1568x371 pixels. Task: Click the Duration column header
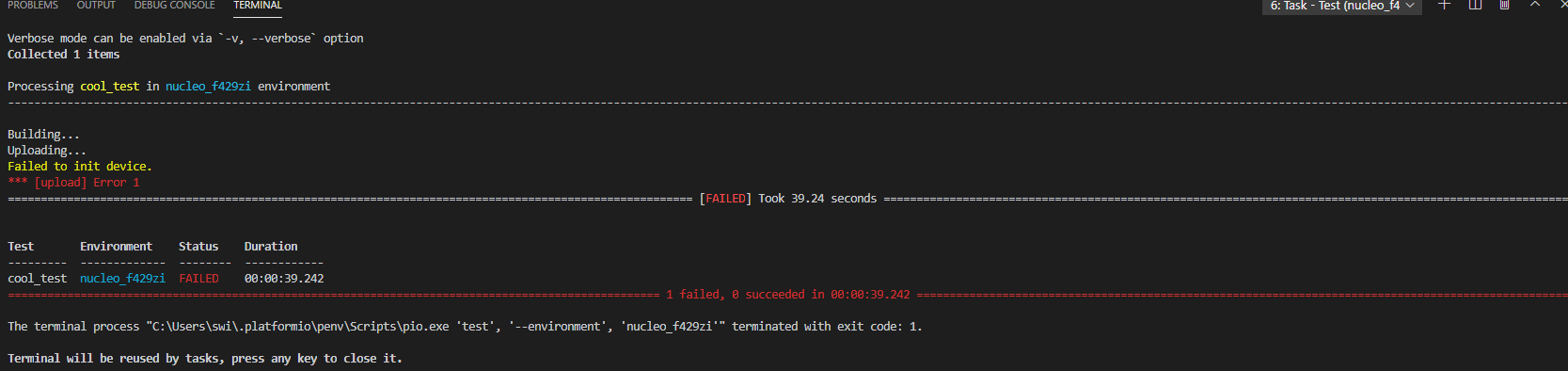pos(271,246)
